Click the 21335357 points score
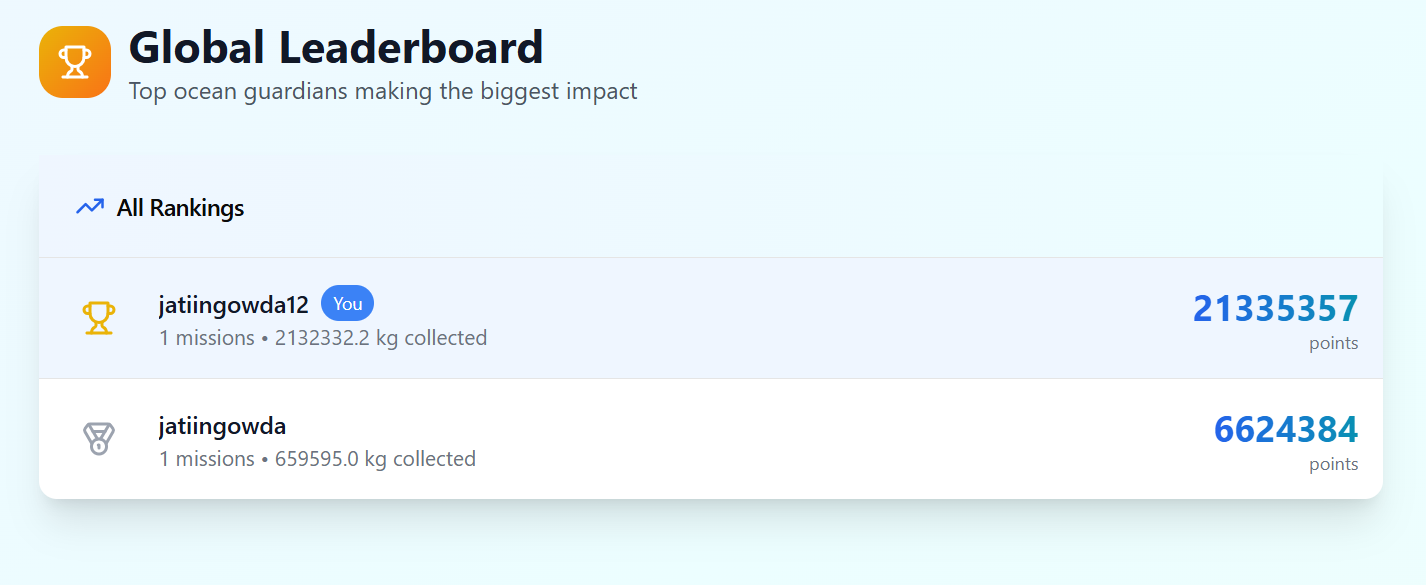Screen dimensions: 1426x585 pyautogui.click(x=1275, y=309)
